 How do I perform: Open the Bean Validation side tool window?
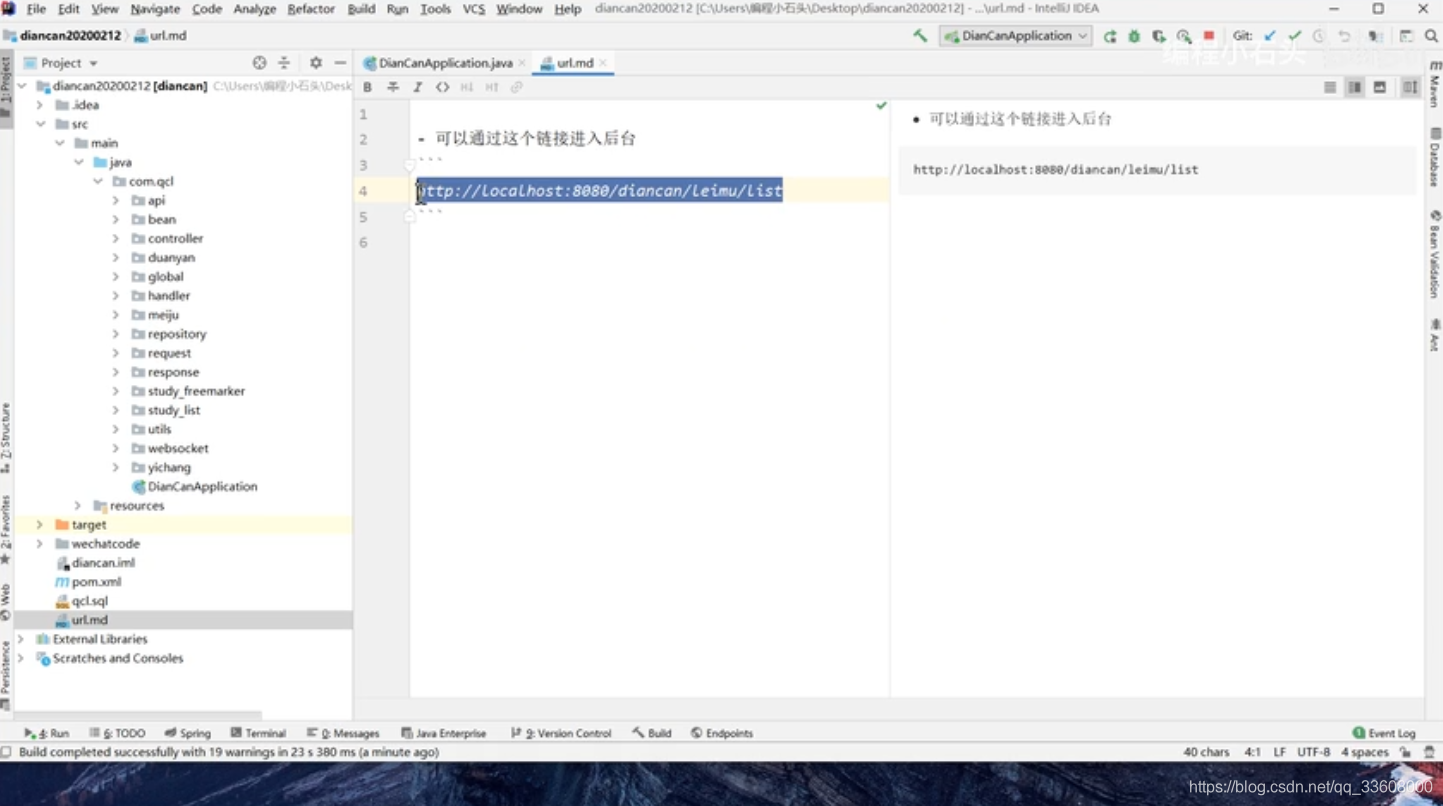[x=1435, y=254]
